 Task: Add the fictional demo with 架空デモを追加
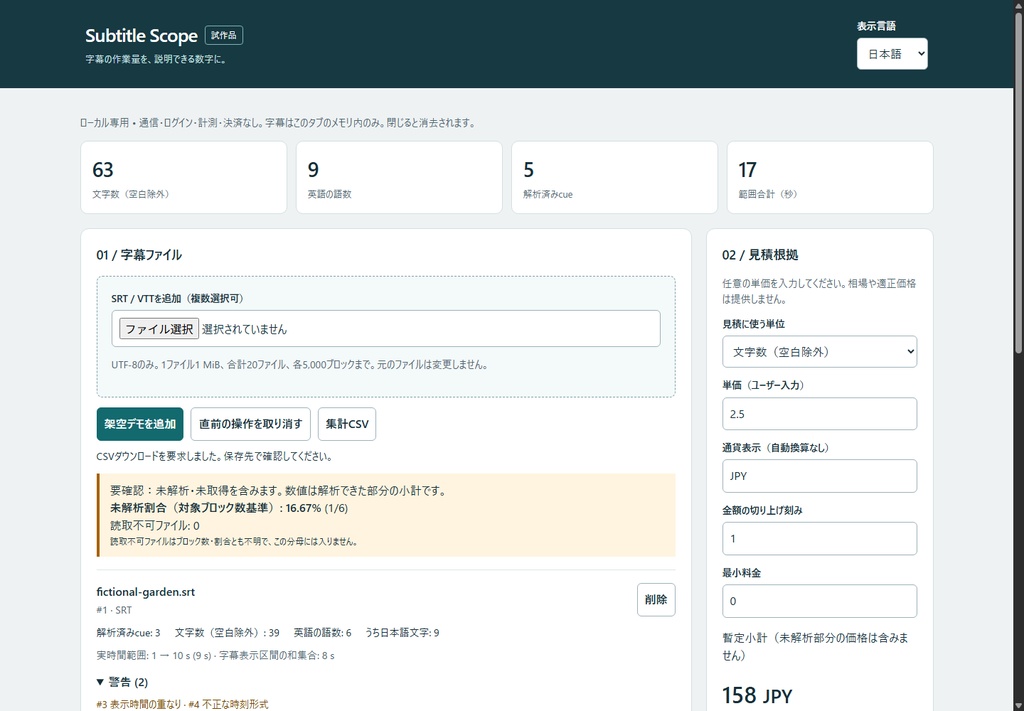(140, 424)
